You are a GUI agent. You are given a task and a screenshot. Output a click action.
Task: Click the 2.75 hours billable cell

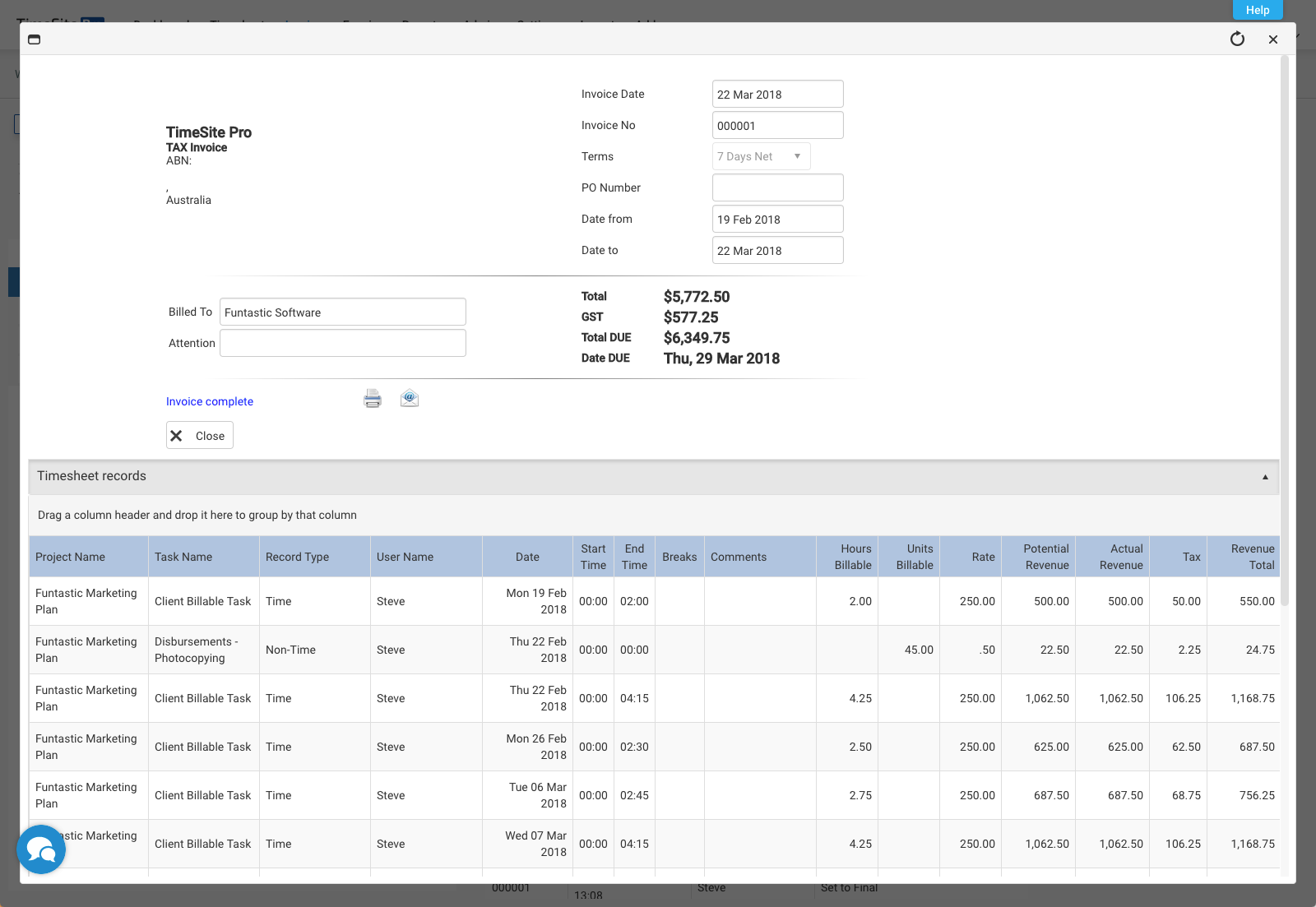(x=847, y=795)
